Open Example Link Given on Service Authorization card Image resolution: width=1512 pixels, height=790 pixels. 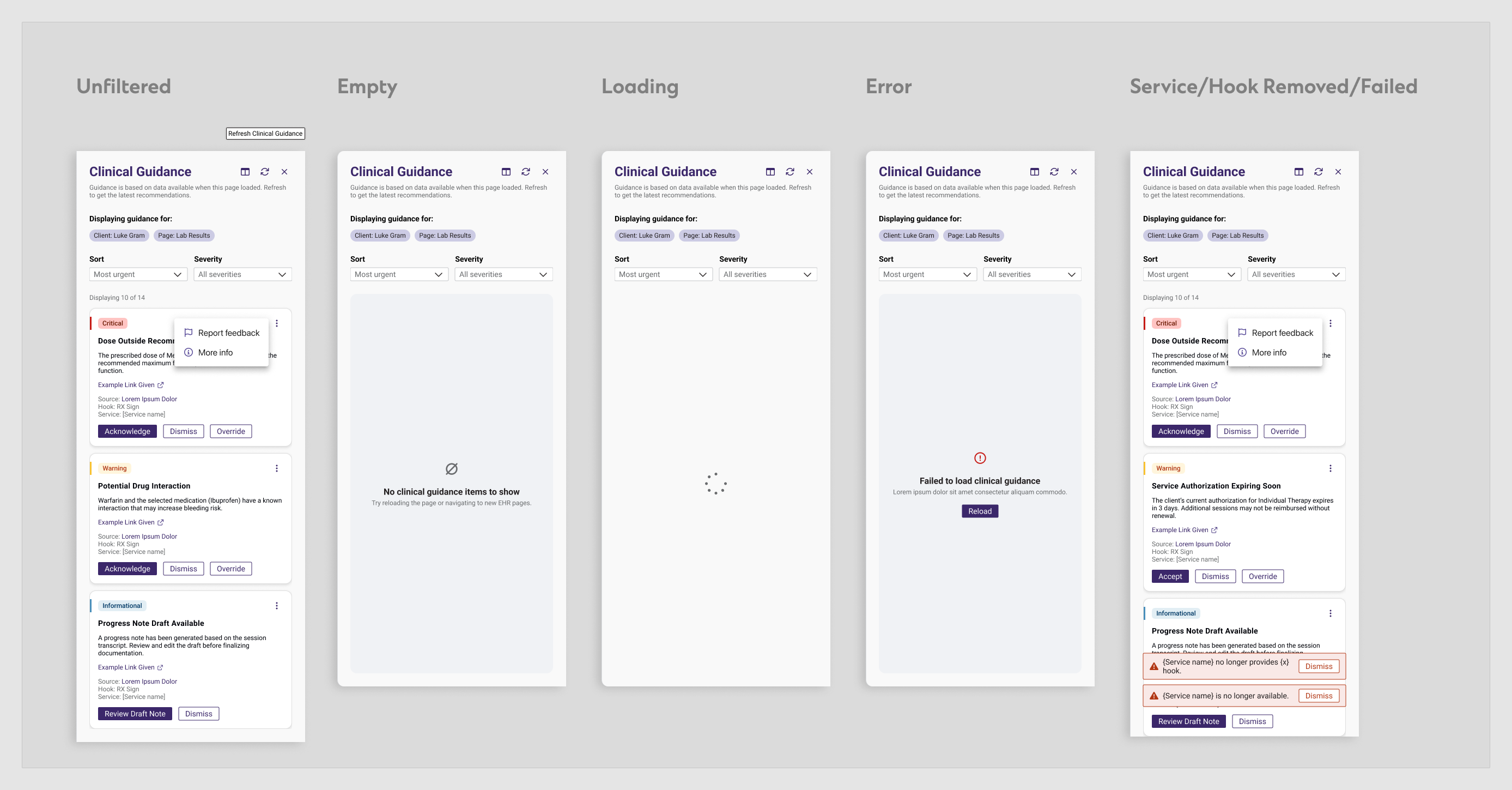click(1184, 530)
